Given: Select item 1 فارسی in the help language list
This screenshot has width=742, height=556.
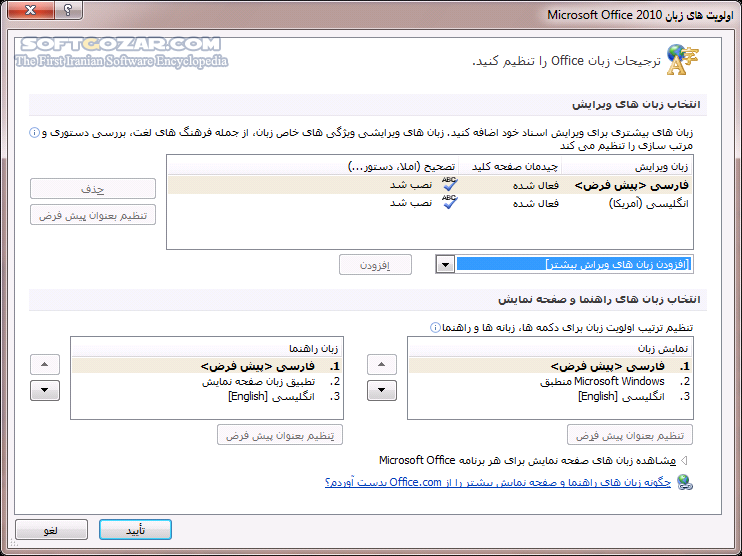Looking at the screenshot, I should pos(206,366).
